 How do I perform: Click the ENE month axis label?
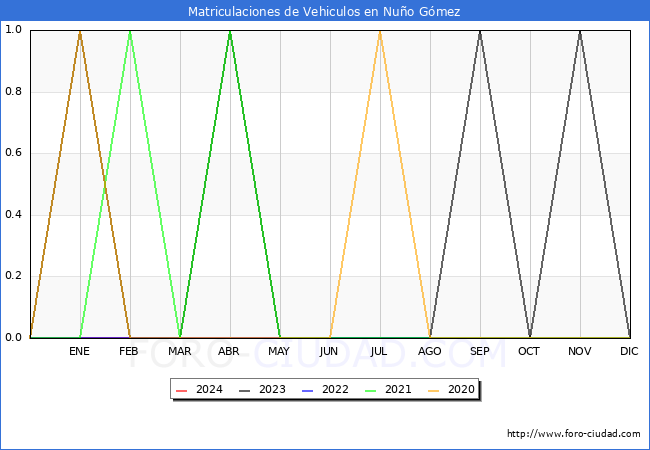pyautogui.click(x=79, y=351)
